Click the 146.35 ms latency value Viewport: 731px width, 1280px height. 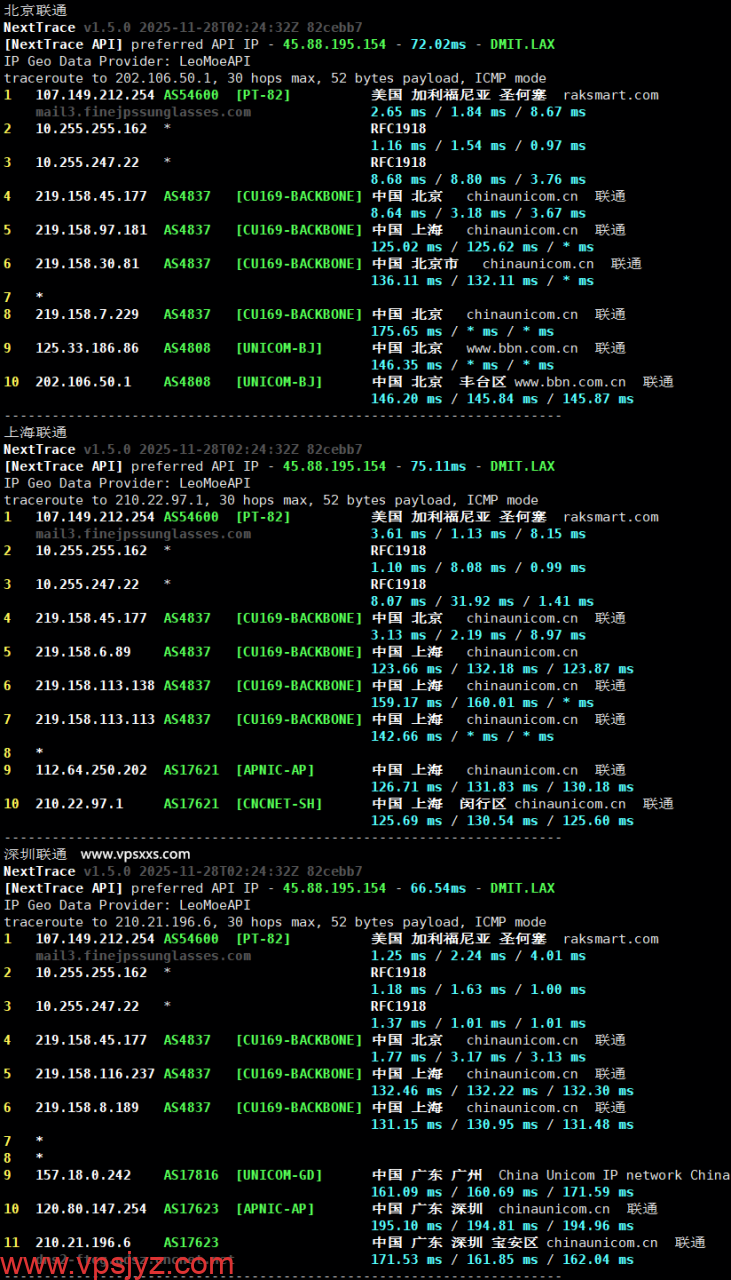click(406, 365)
